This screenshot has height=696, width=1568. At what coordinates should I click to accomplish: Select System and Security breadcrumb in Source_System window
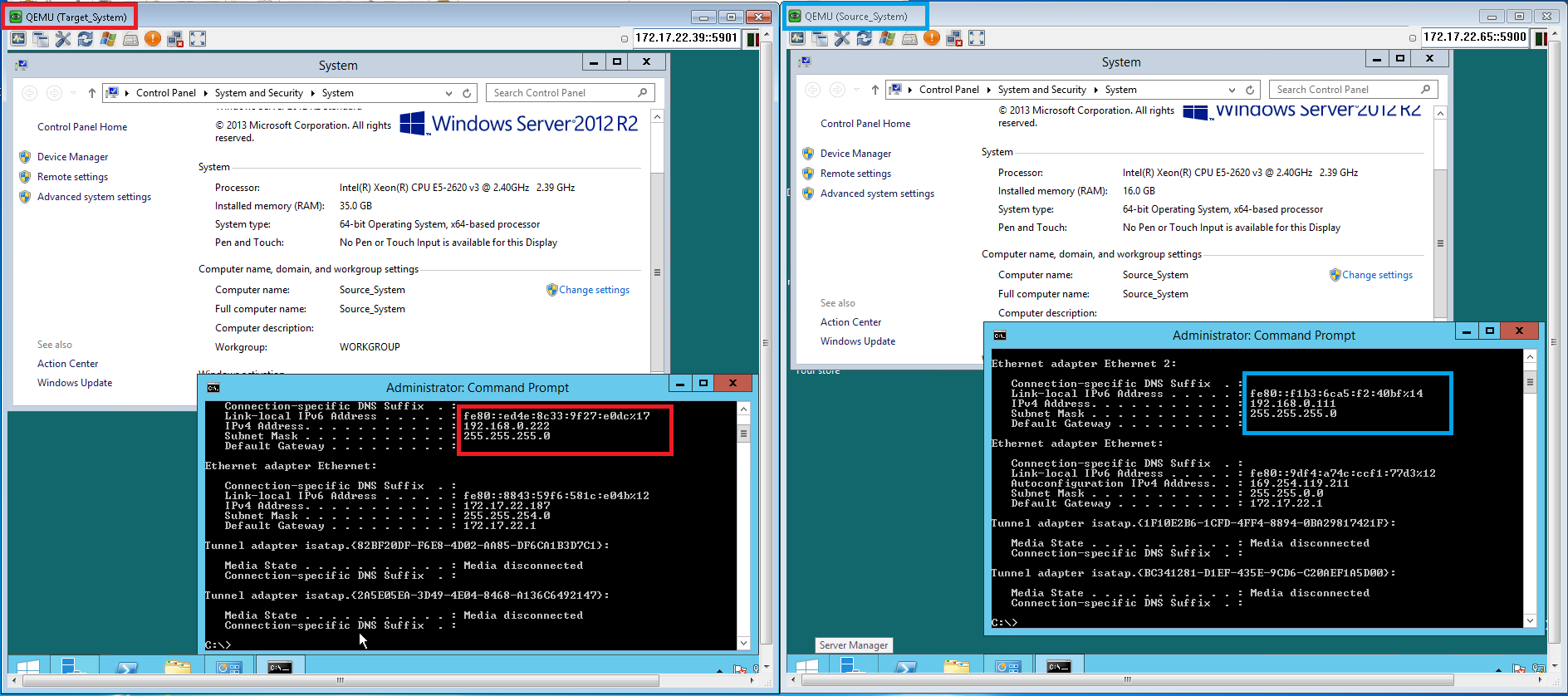[1041, 90]
